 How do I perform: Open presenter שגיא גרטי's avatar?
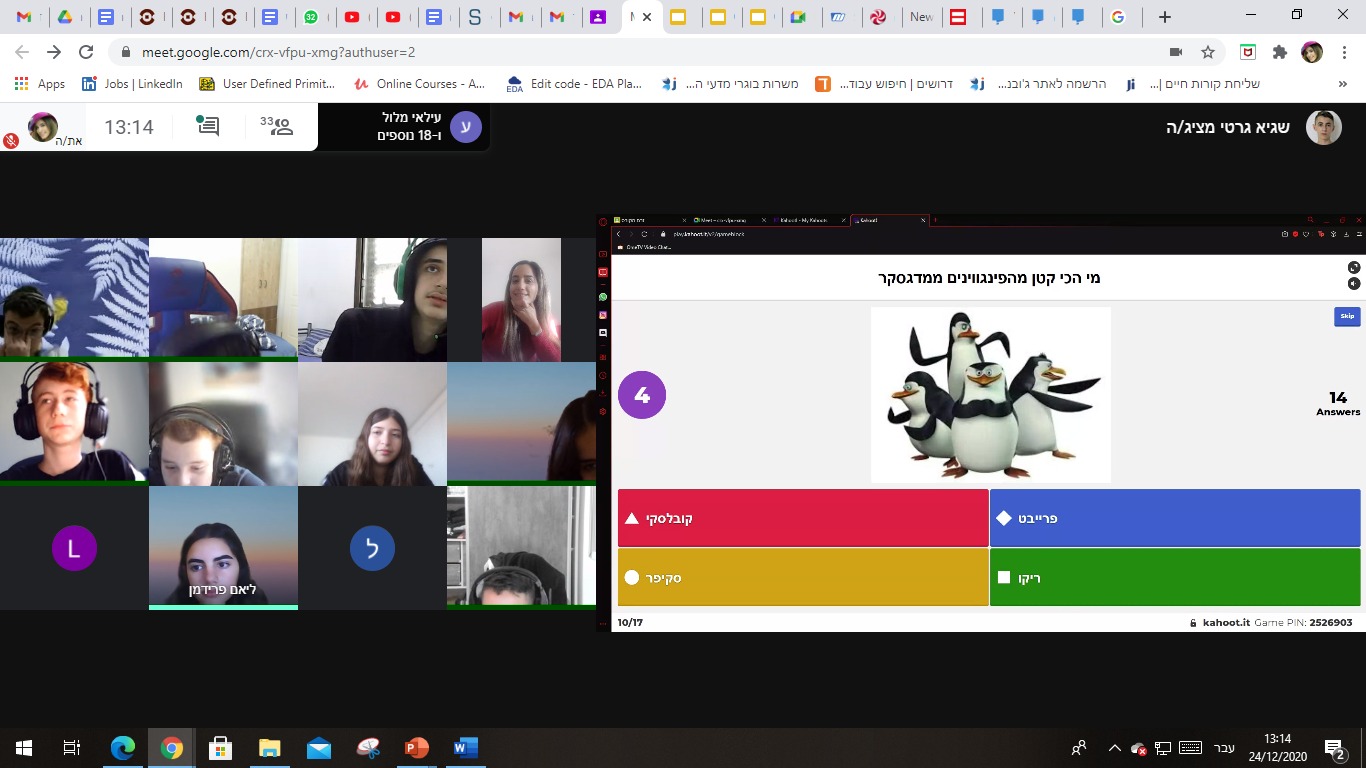(1323, 128)
